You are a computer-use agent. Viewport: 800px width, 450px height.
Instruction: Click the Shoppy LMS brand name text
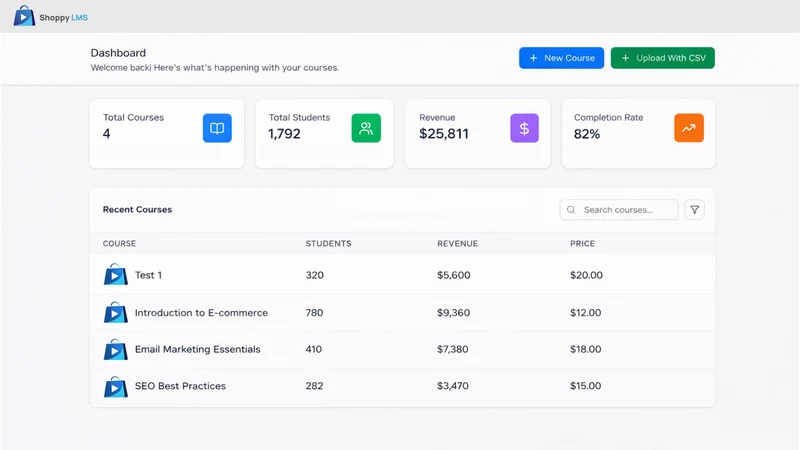coord(63,17)
